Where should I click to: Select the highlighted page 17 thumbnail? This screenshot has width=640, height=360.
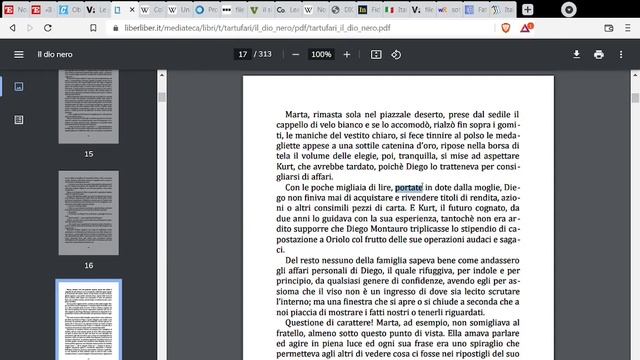click(89, 320)
